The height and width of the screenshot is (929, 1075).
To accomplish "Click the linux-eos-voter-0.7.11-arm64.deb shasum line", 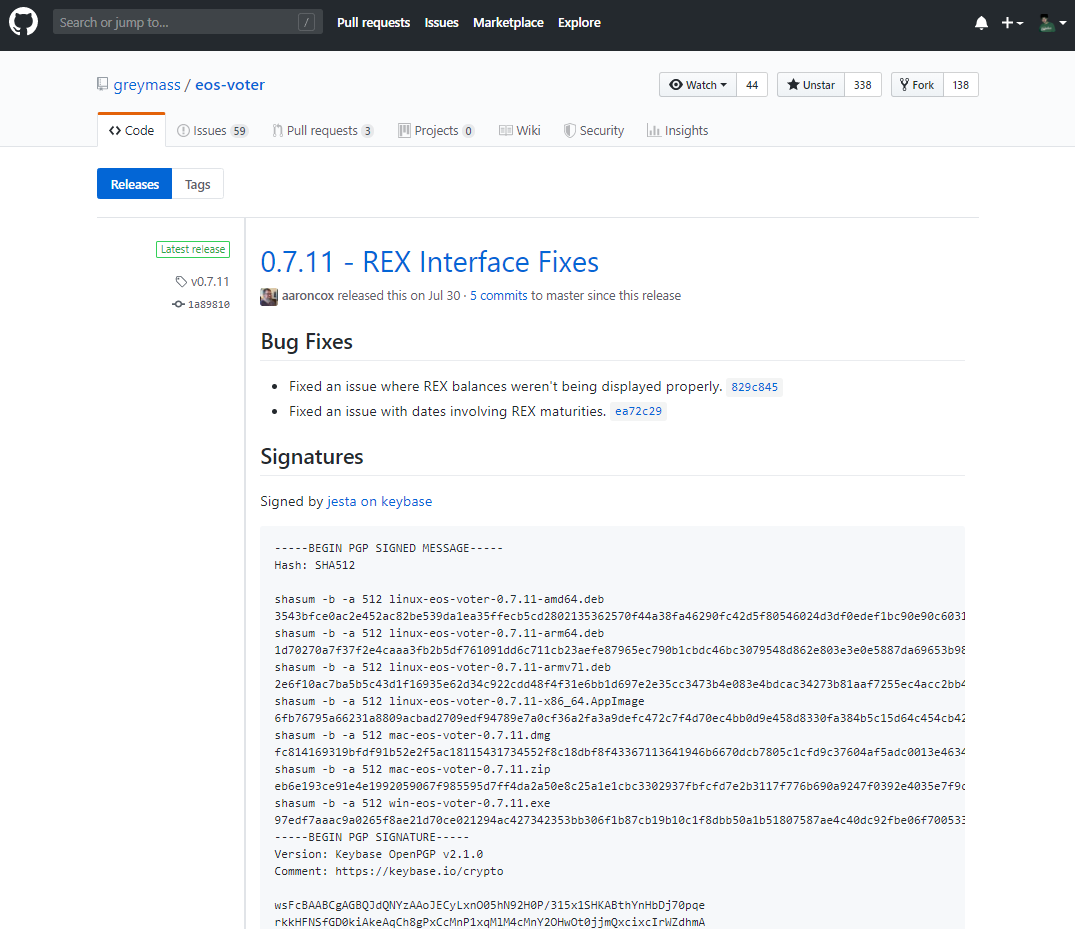I will 439,634.
